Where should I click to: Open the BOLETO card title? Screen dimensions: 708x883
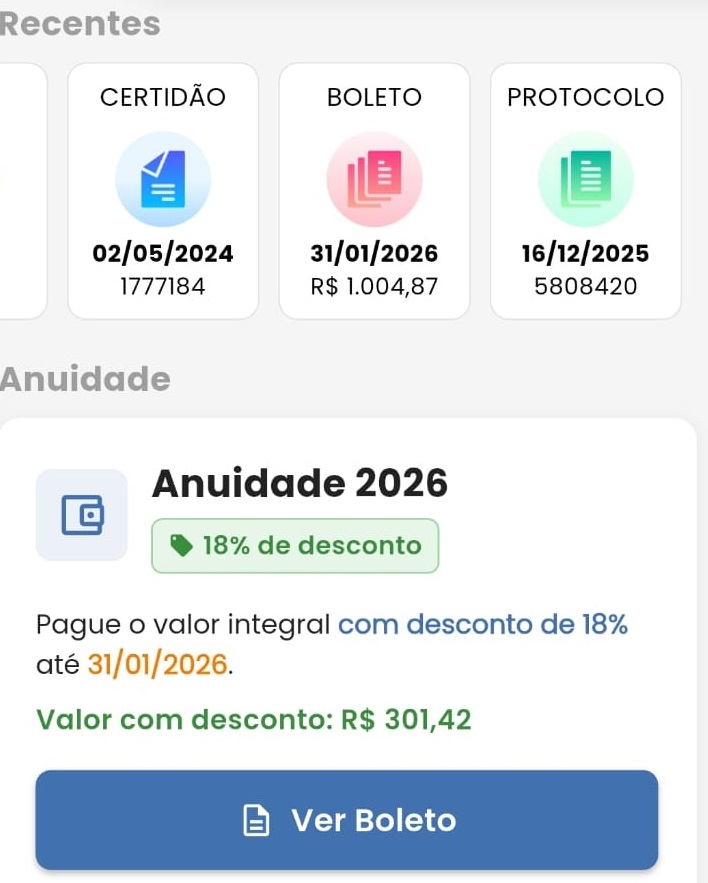375,97
